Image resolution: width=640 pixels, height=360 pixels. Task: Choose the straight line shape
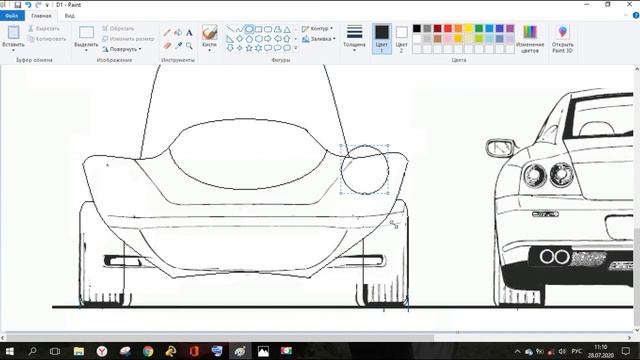230,29
